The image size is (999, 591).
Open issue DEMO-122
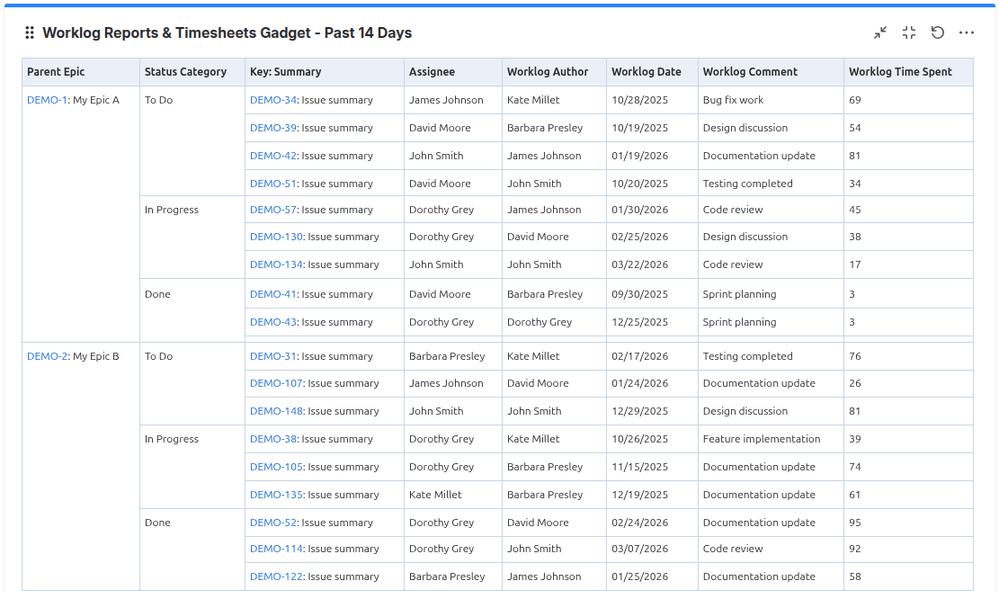[x=277, y=576]
